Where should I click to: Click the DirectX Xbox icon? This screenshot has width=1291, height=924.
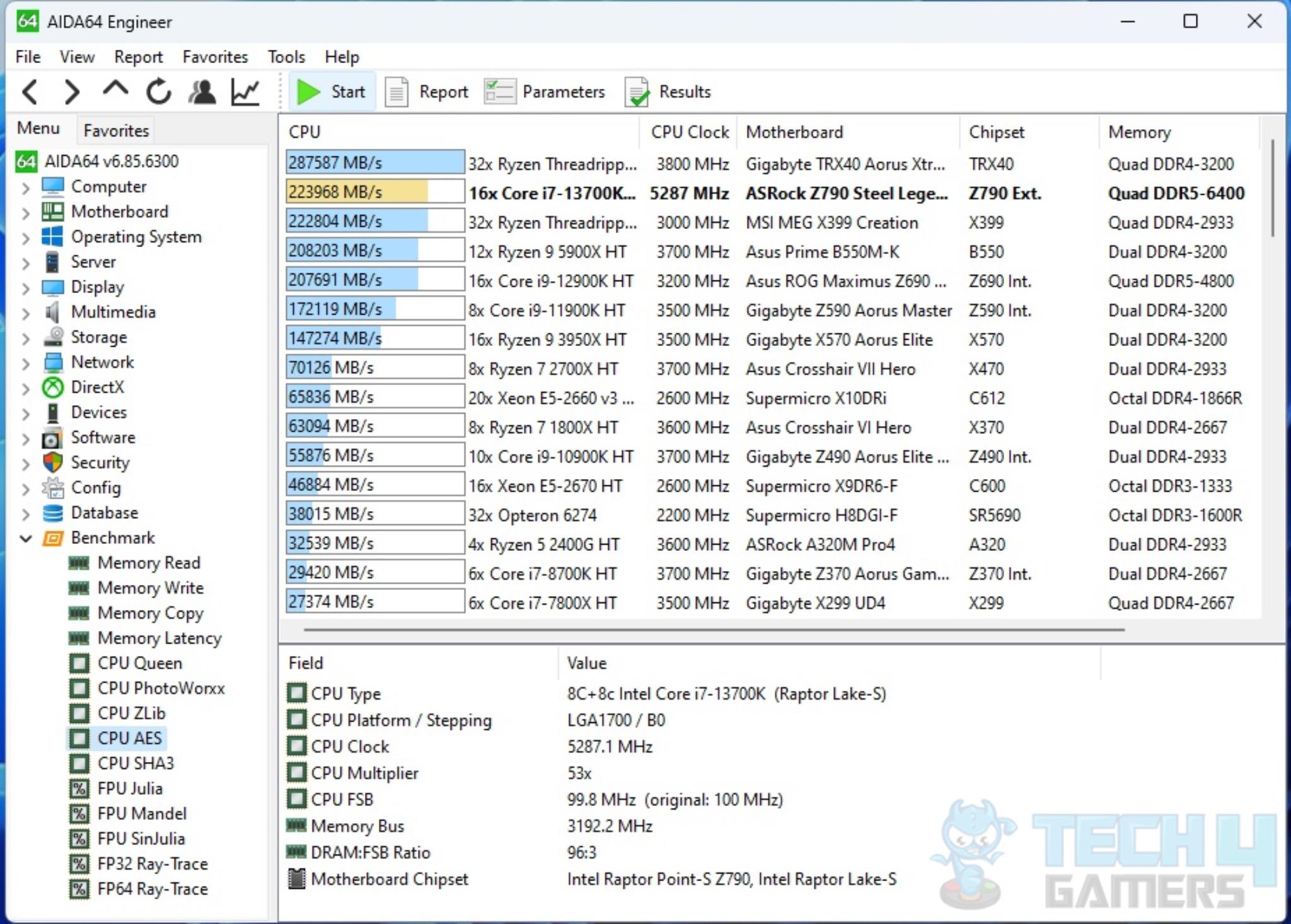(x=52, y=387)
